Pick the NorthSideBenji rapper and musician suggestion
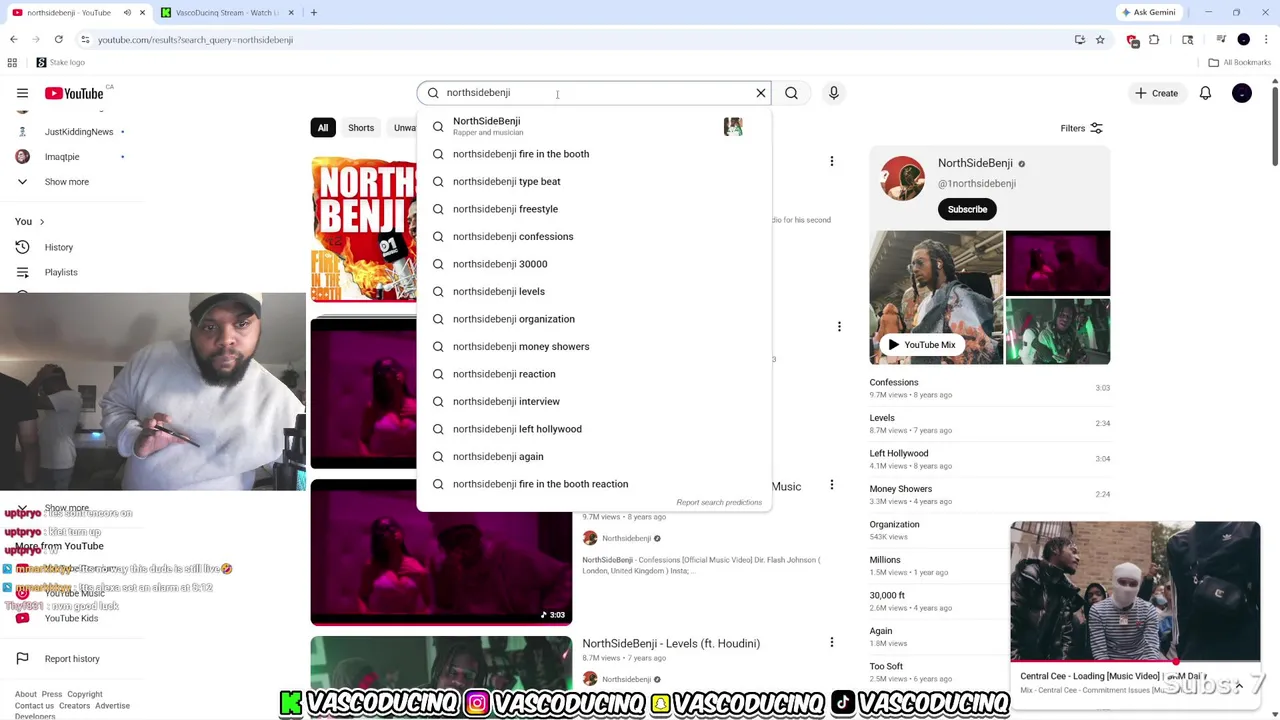 coord(594,126)
